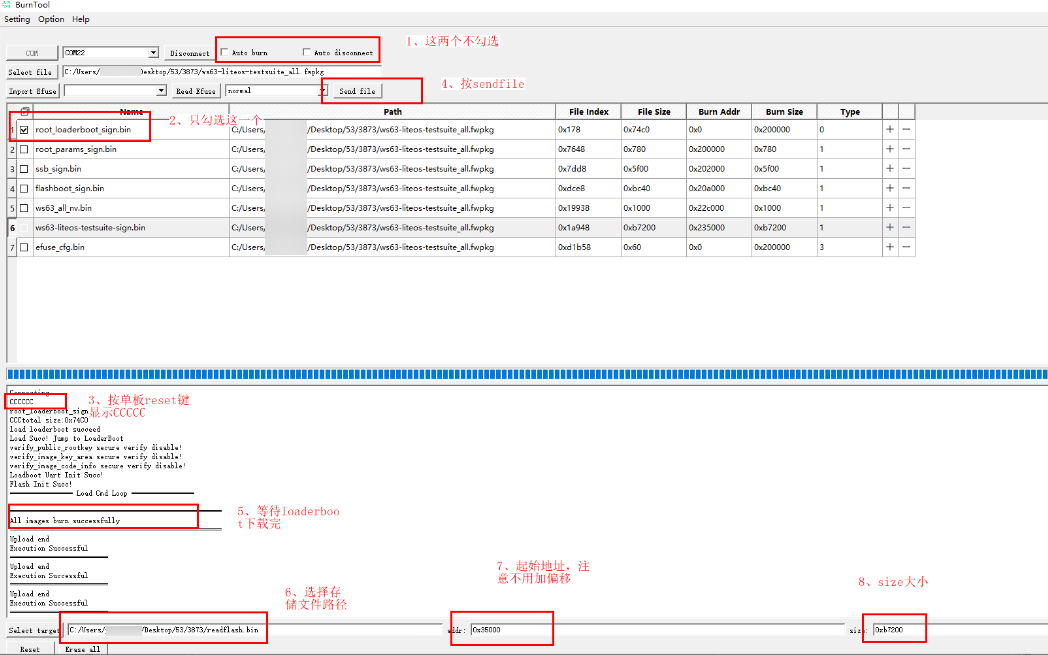This screenshot has height=655, width=1048.
Task: Open the Option menu
Action: click(x=51, y=19)
